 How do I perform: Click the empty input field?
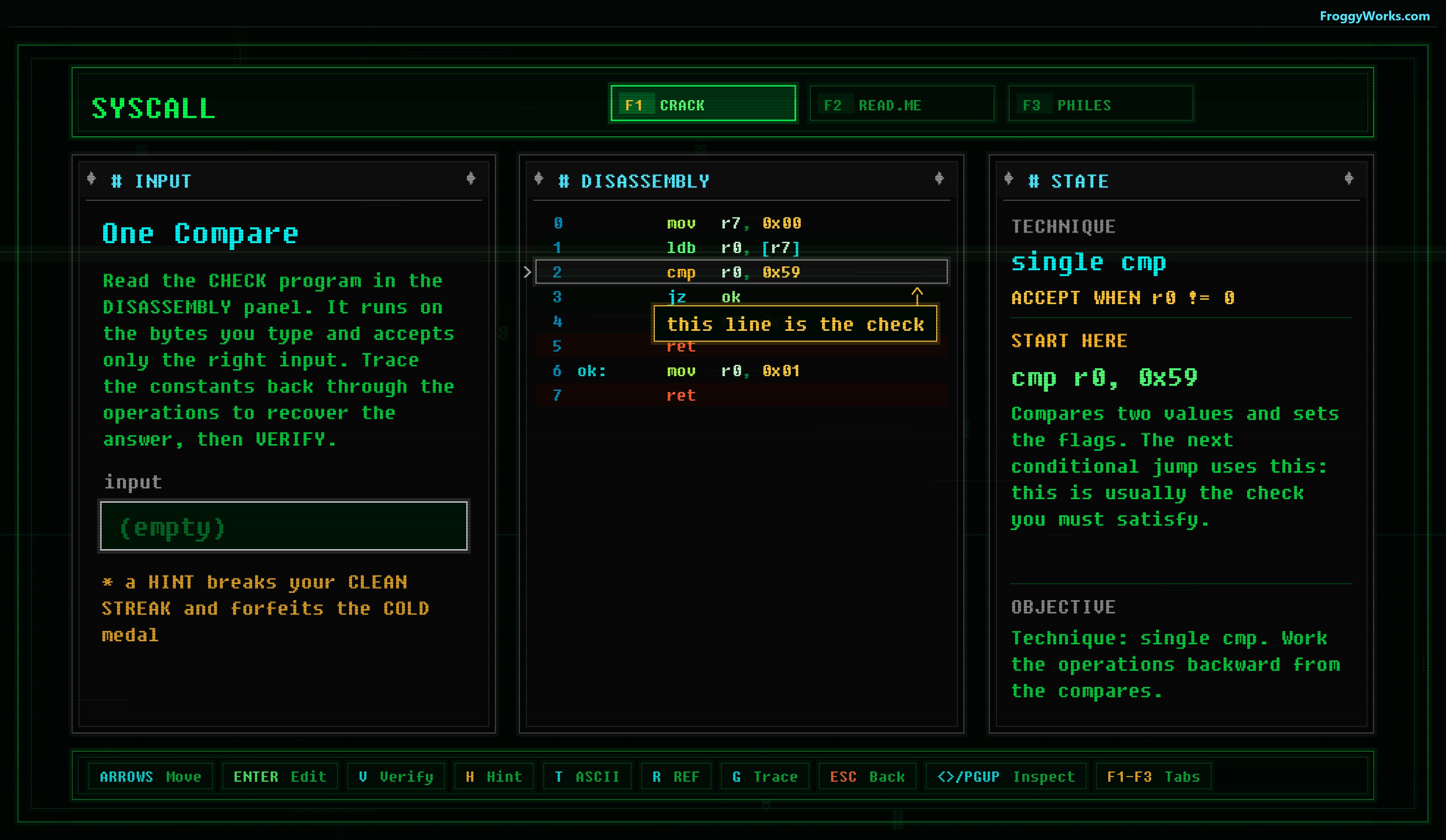[284, 526]
